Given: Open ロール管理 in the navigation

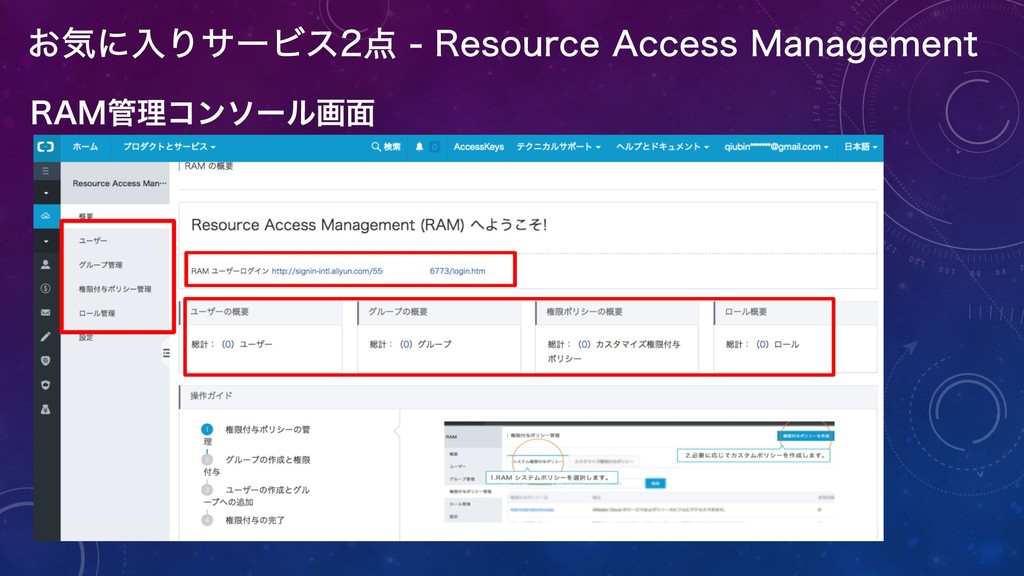Looking at the screenshot, I should point(97,313).
